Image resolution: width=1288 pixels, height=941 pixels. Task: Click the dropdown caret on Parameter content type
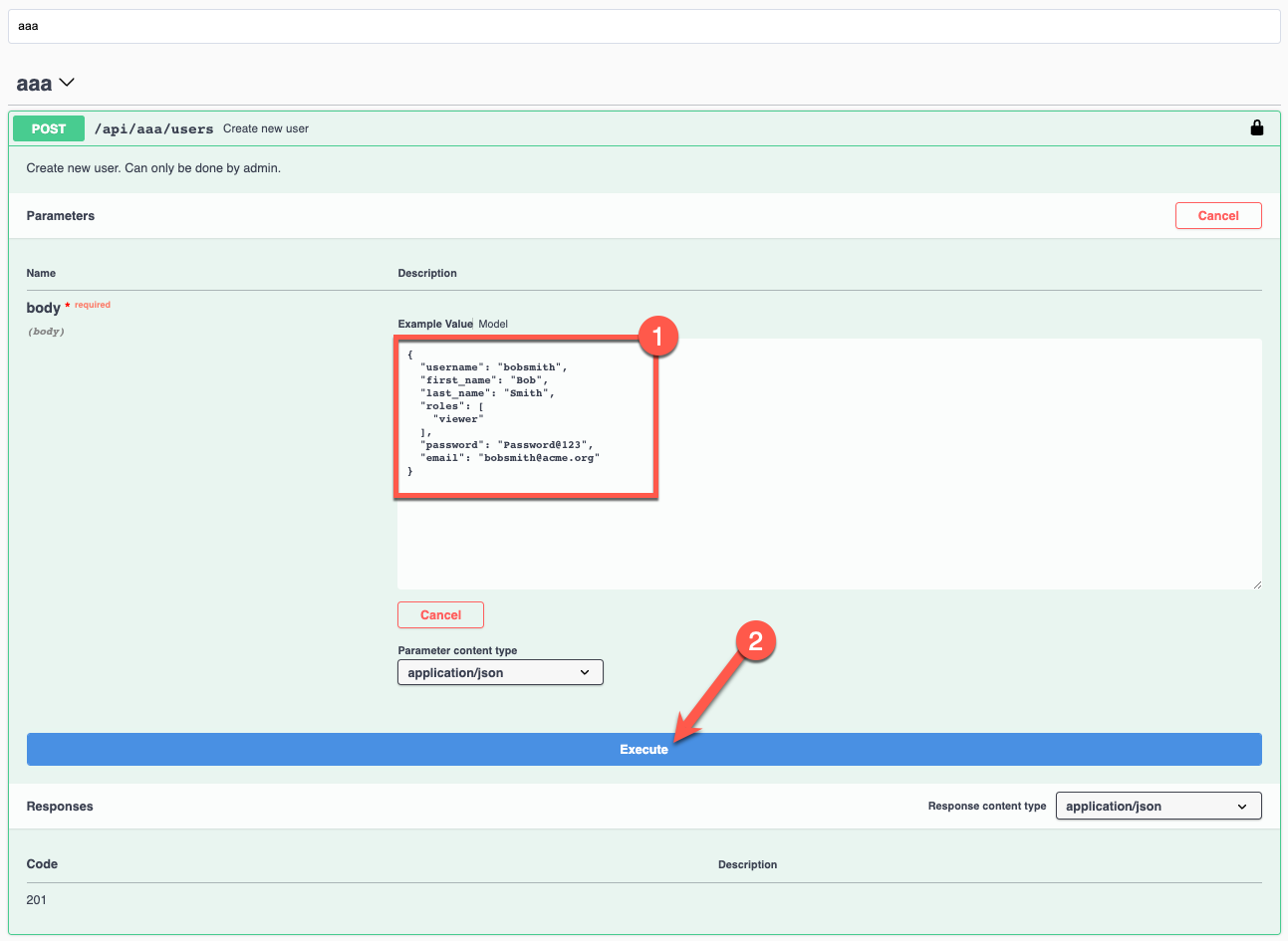click(586, 672)
